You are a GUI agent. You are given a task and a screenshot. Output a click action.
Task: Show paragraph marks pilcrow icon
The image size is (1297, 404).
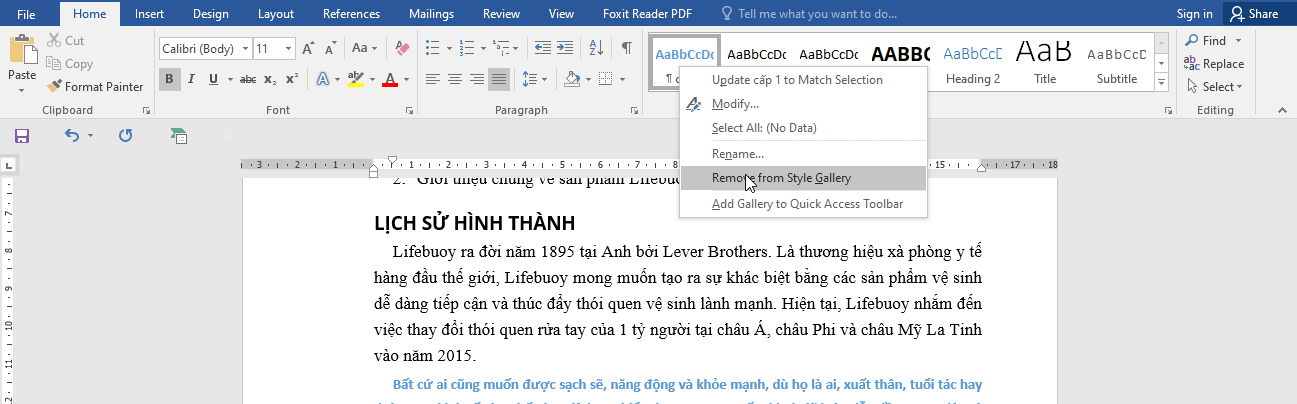[626, 48]
